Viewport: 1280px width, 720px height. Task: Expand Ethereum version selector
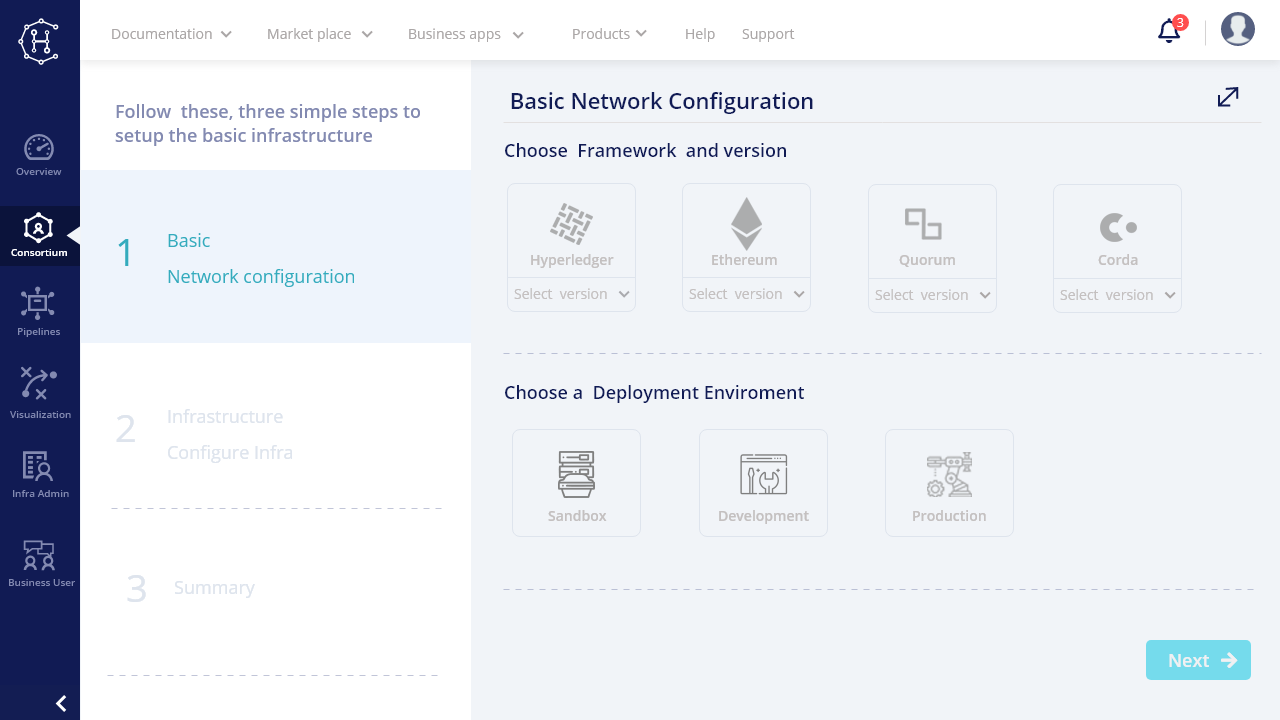point(746,294)
